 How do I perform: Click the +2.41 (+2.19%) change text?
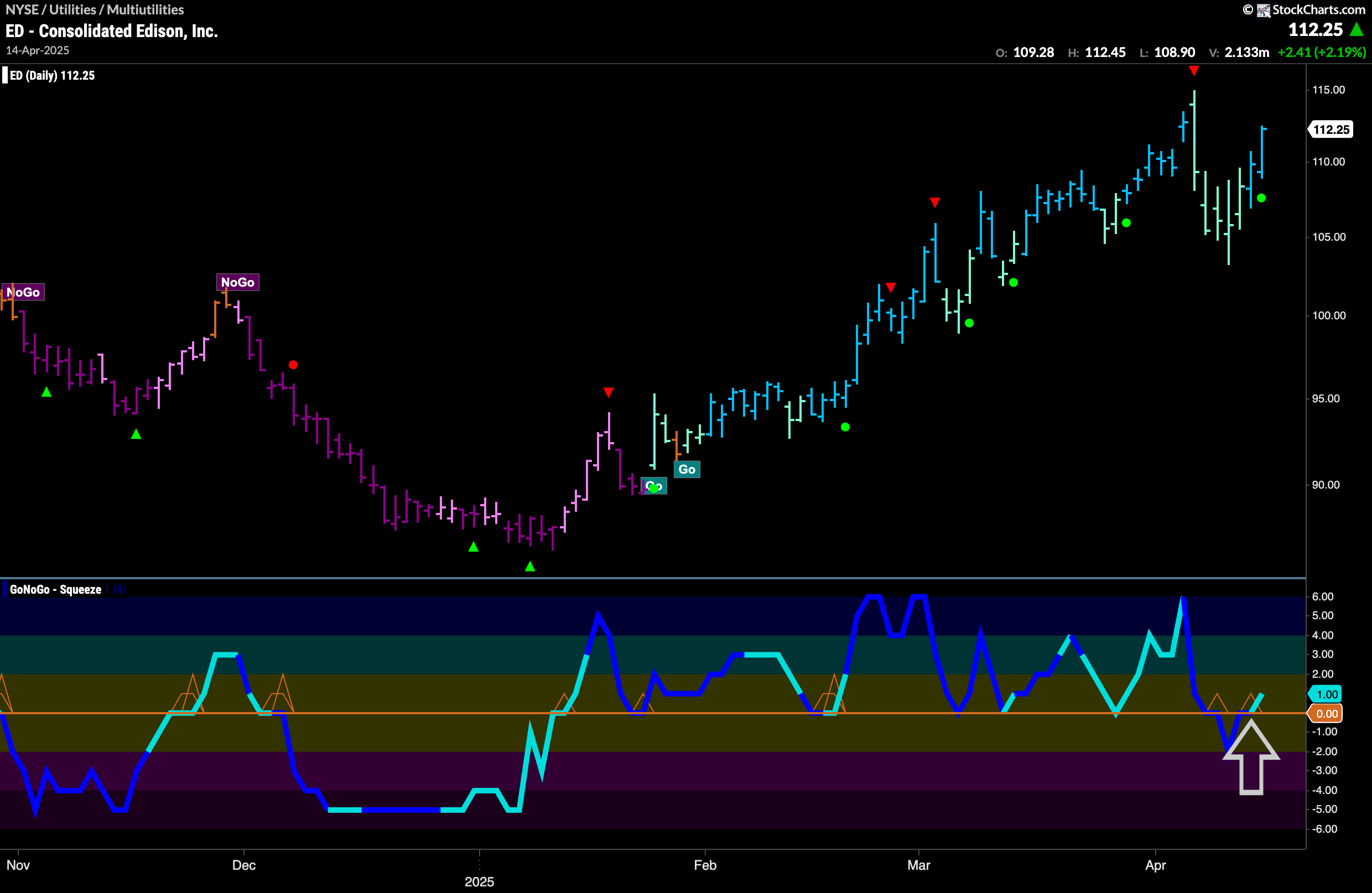[x=1322, y=53]
